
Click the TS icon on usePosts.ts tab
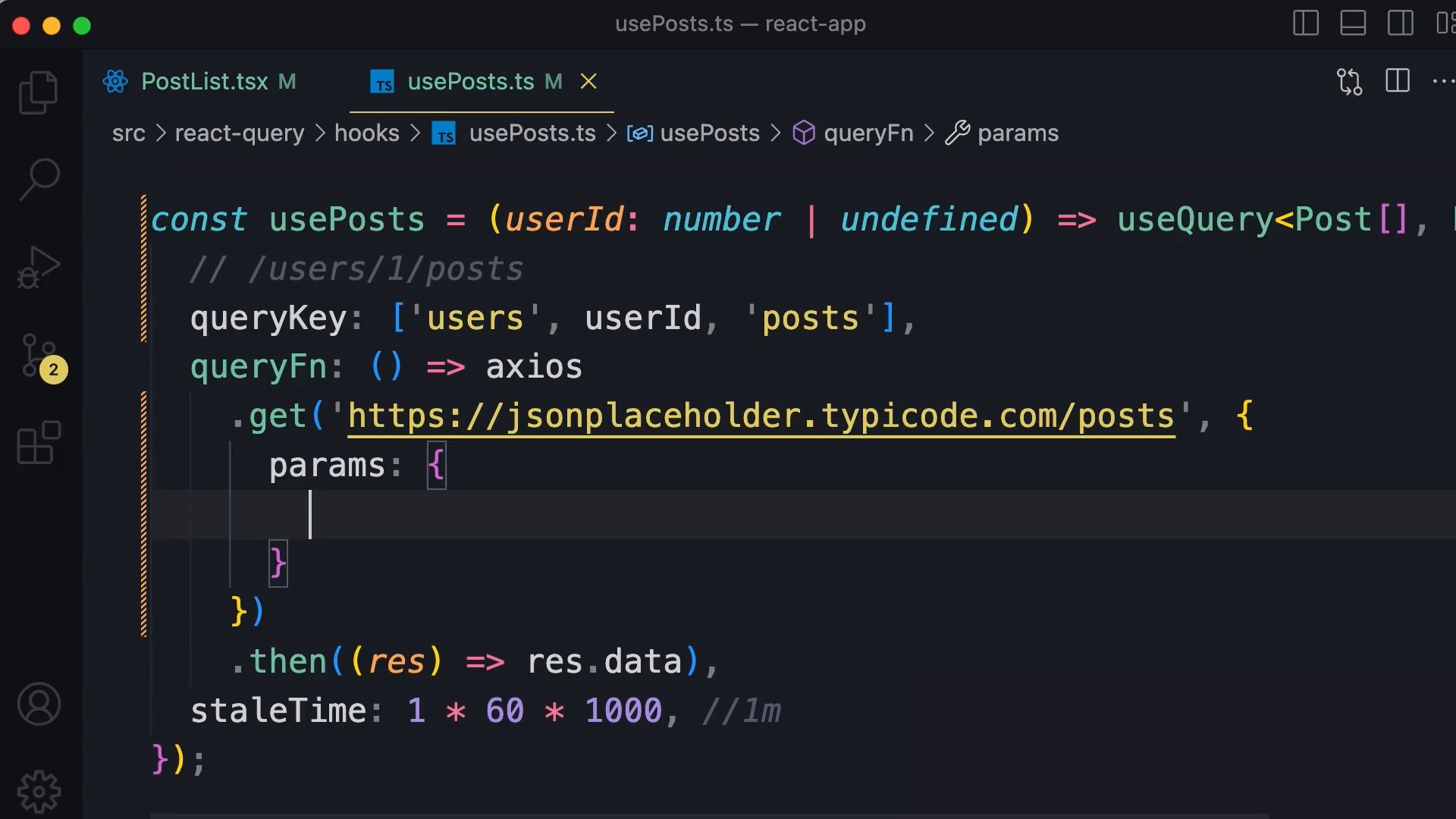pyautogui.click(x=382, y=82)
